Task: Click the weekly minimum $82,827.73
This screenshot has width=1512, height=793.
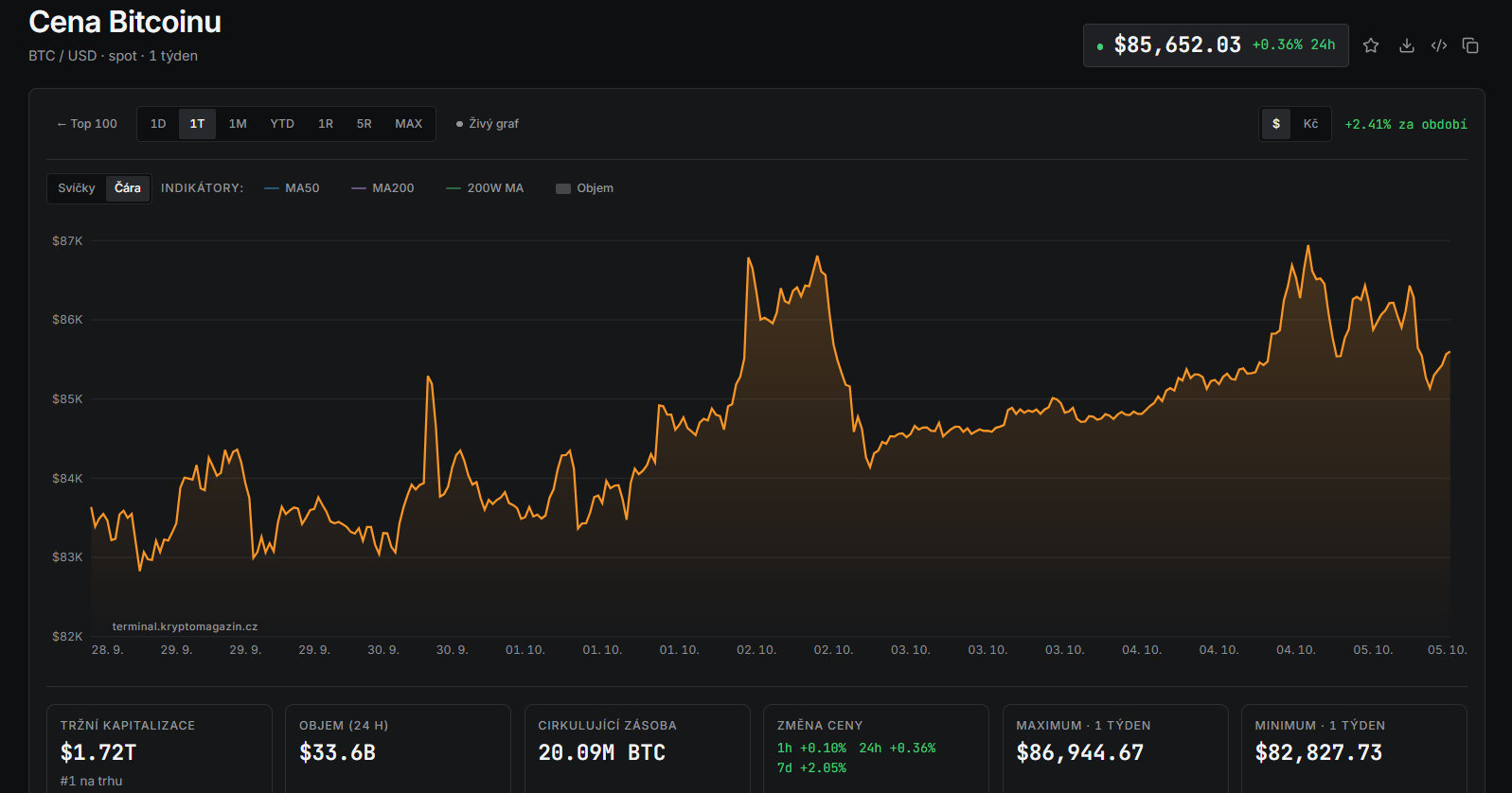Action: pyautogui.click(x=1319, y=753)
